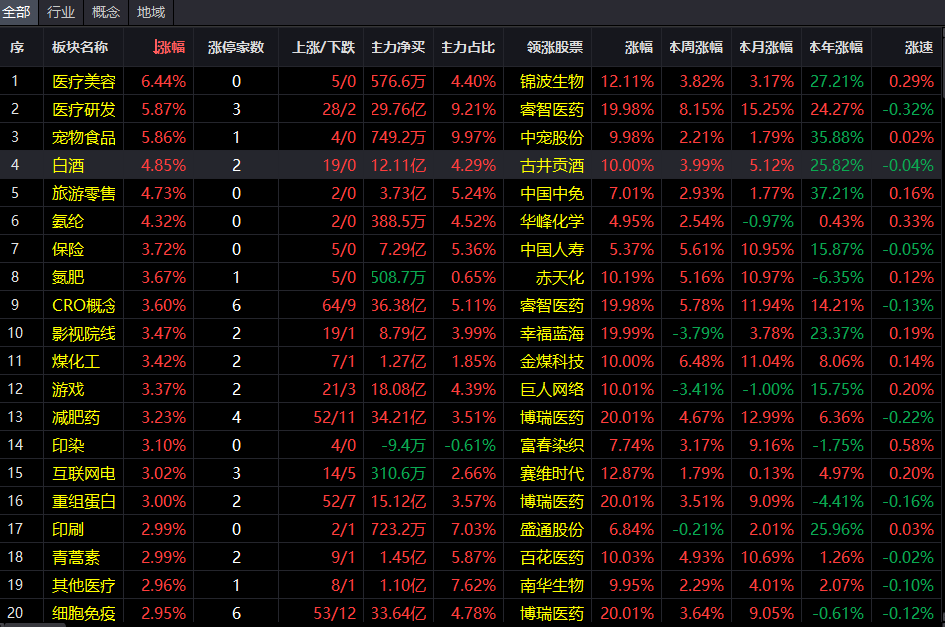
Task: Open leading stock 富春染织
Action: tap(552, 446)
